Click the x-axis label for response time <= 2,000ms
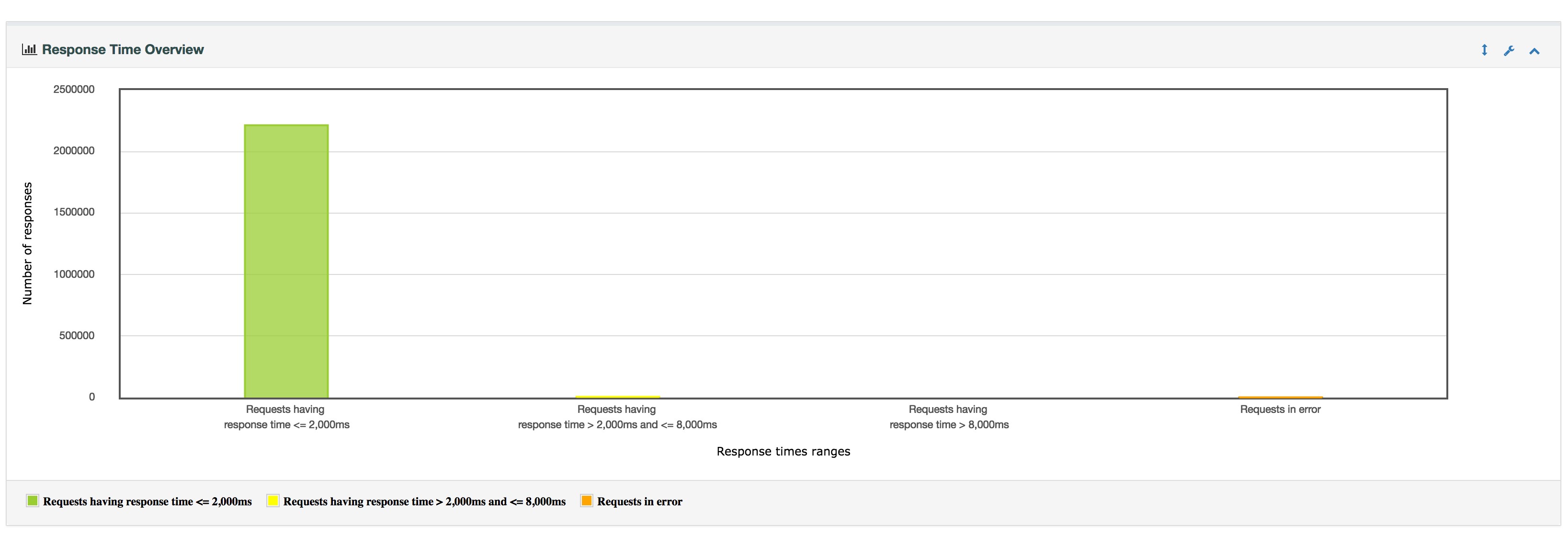1568x547 pixels. tap(286, 417)
